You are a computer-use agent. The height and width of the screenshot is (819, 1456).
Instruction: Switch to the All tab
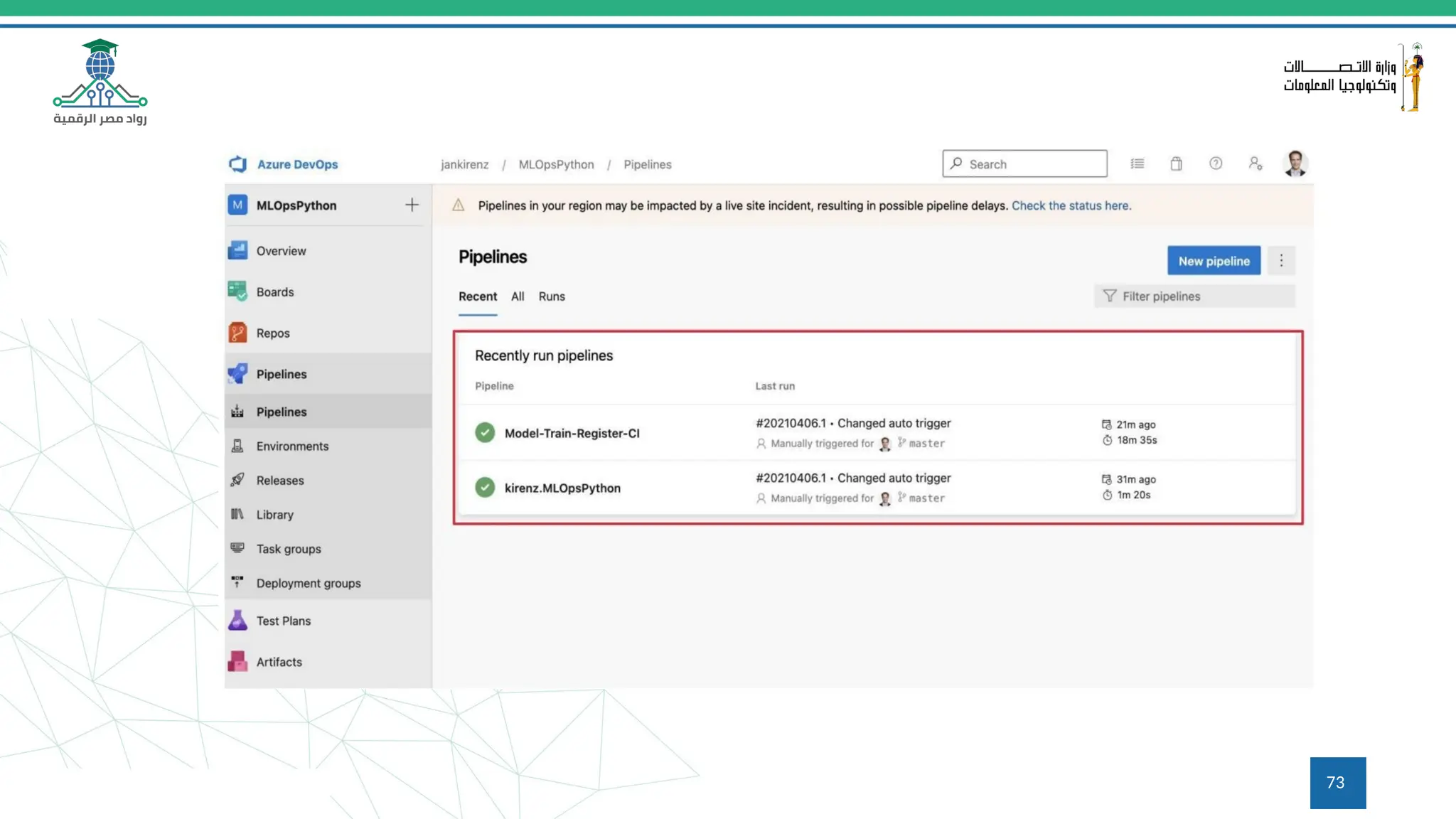tap(518, 296)
